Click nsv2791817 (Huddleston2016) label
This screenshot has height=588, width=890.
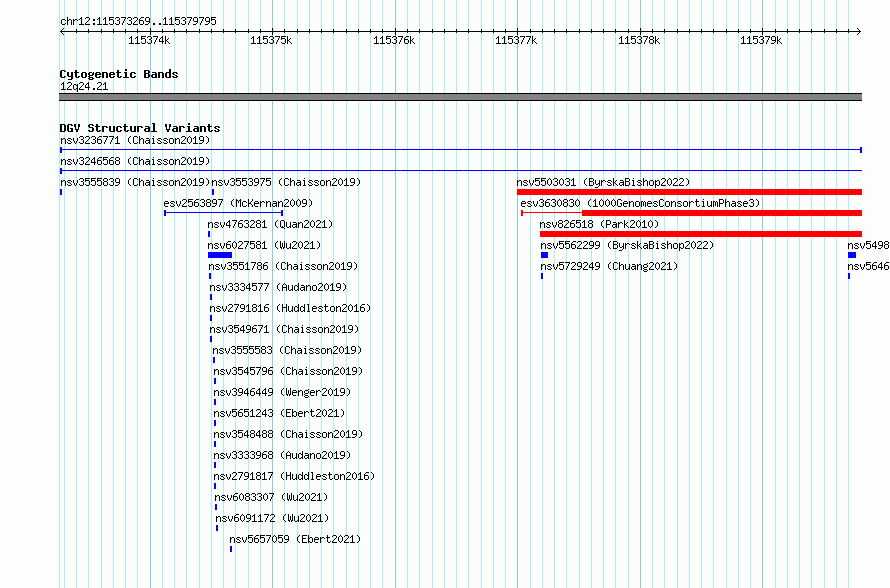click(x=294, y=476)
